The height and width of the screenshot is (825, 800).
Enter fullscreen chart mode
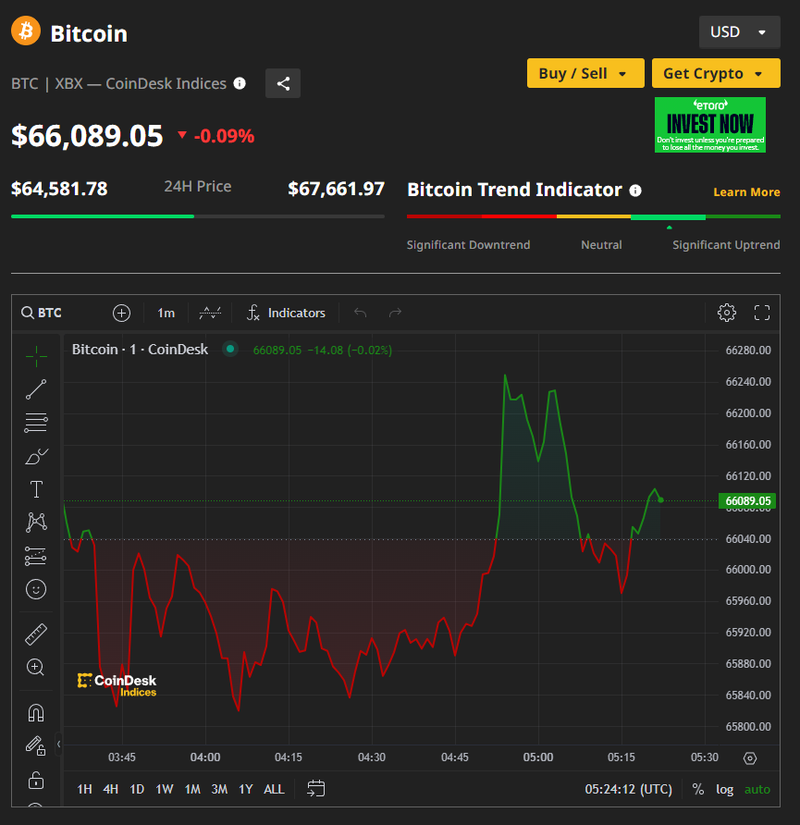[x=762, y=313]
